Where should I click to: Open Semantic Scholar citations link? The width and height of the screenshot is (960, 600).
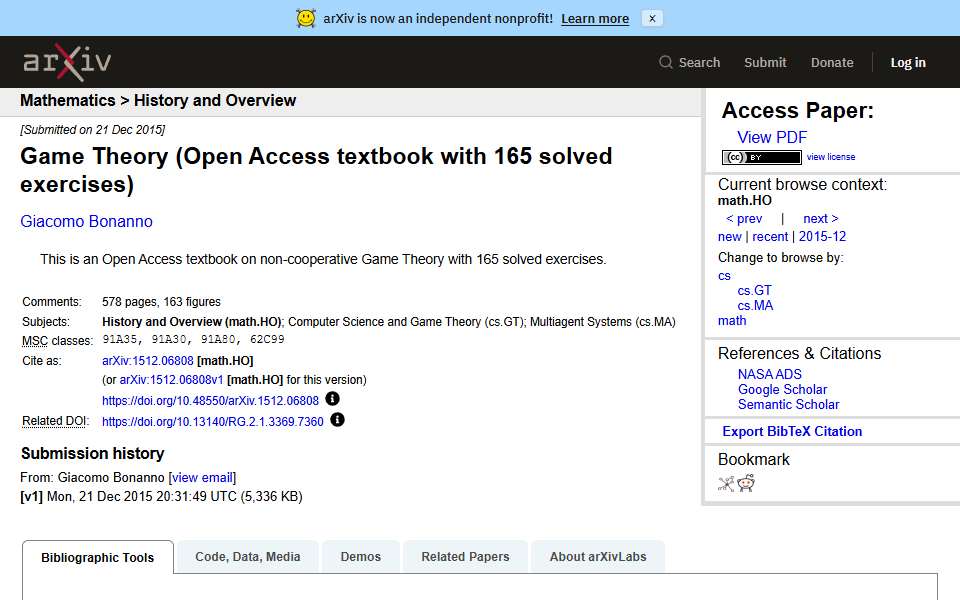(x=789, y=405)
